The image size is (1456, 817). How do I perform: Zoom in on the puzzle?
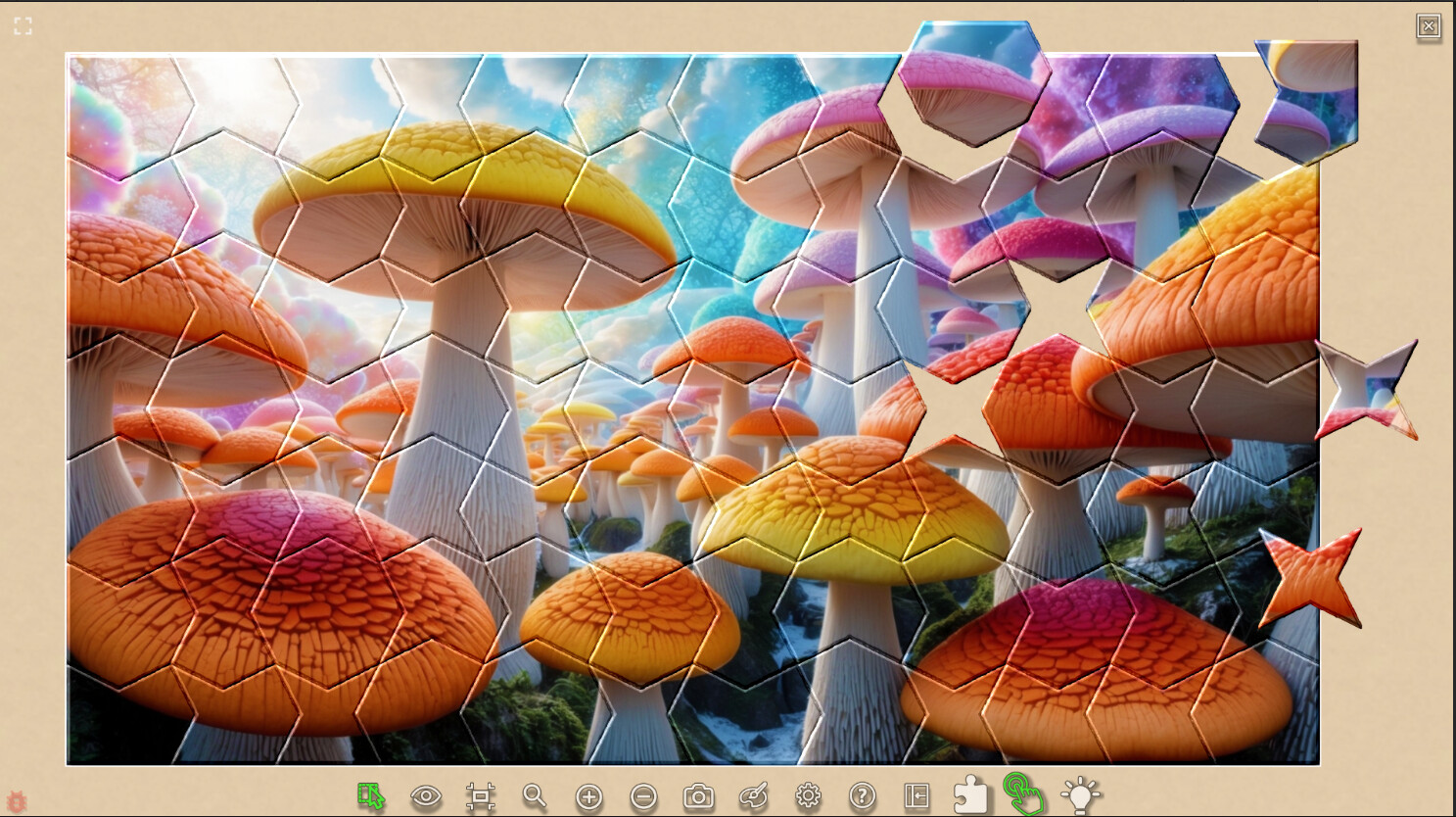(588, 797)
